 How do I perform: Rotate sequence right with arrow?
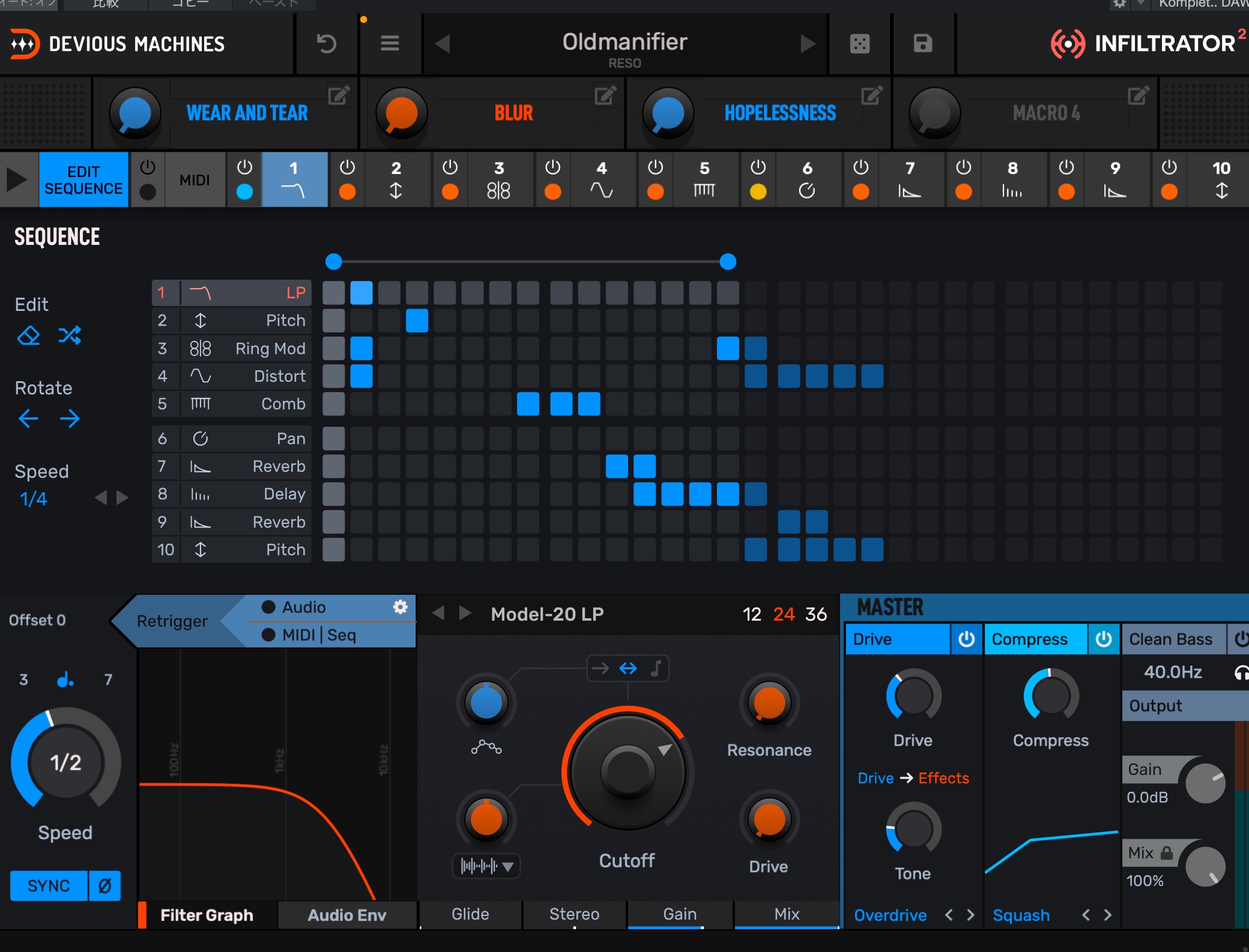(x=70, y=418)
